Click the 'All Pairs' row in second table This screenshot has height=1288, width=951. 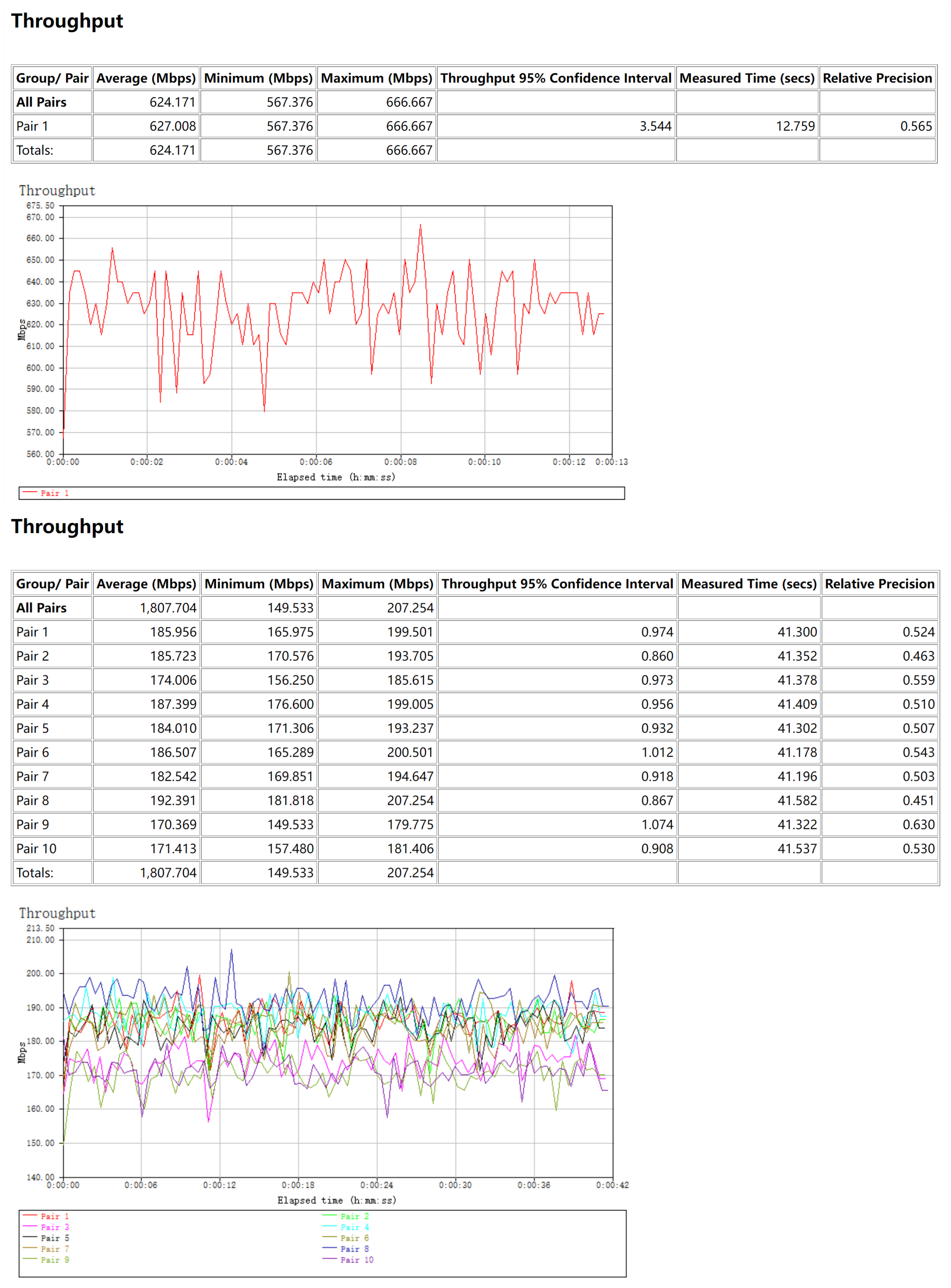pos(41,608)
